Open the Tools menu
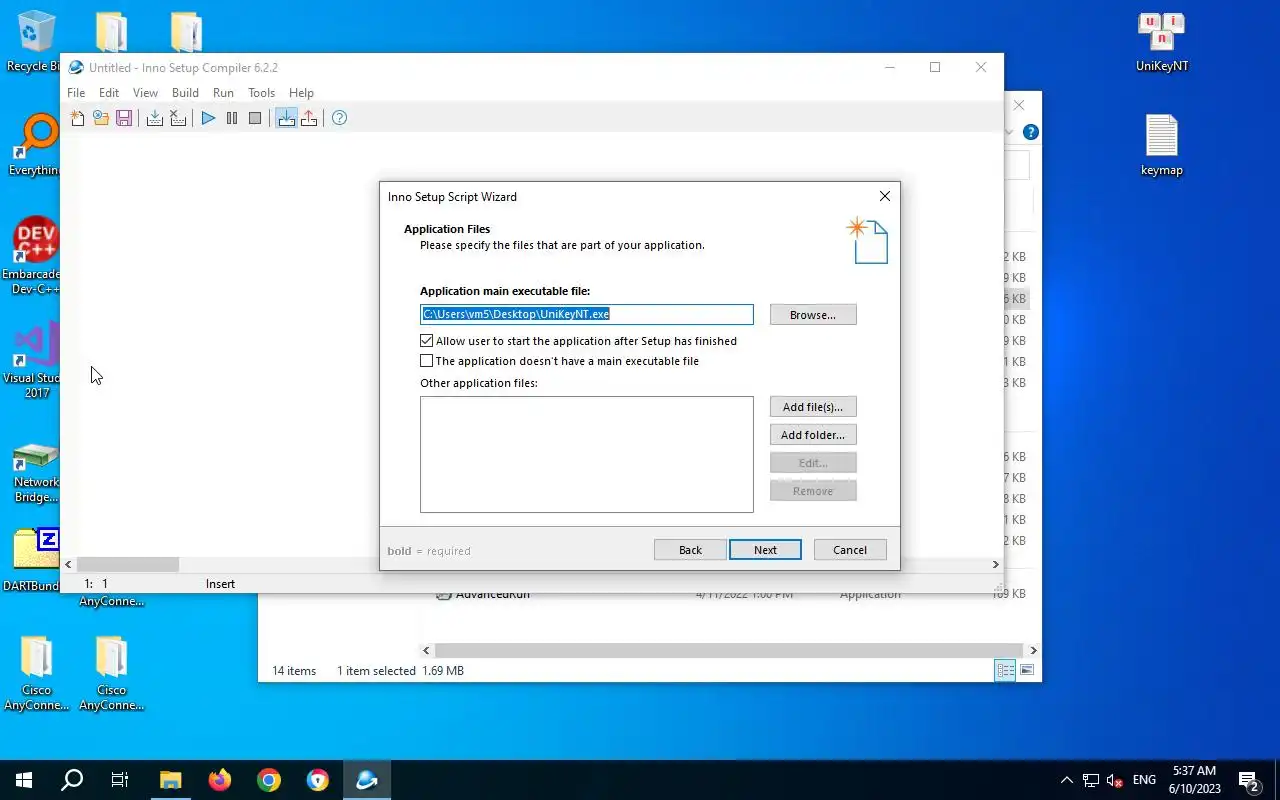 point(261,93)
